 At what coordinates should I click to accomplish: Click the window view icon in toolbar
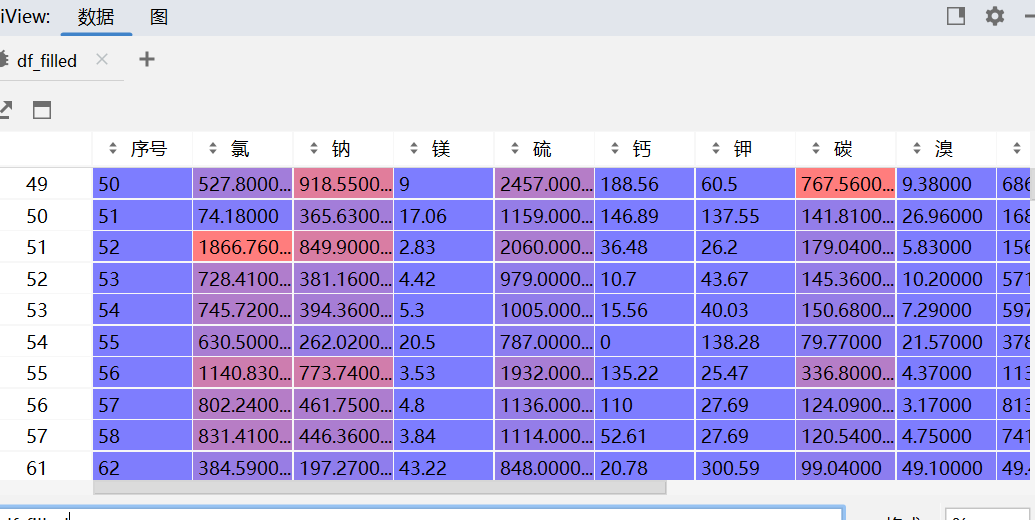pyautogui.click(x=42, y=110)
